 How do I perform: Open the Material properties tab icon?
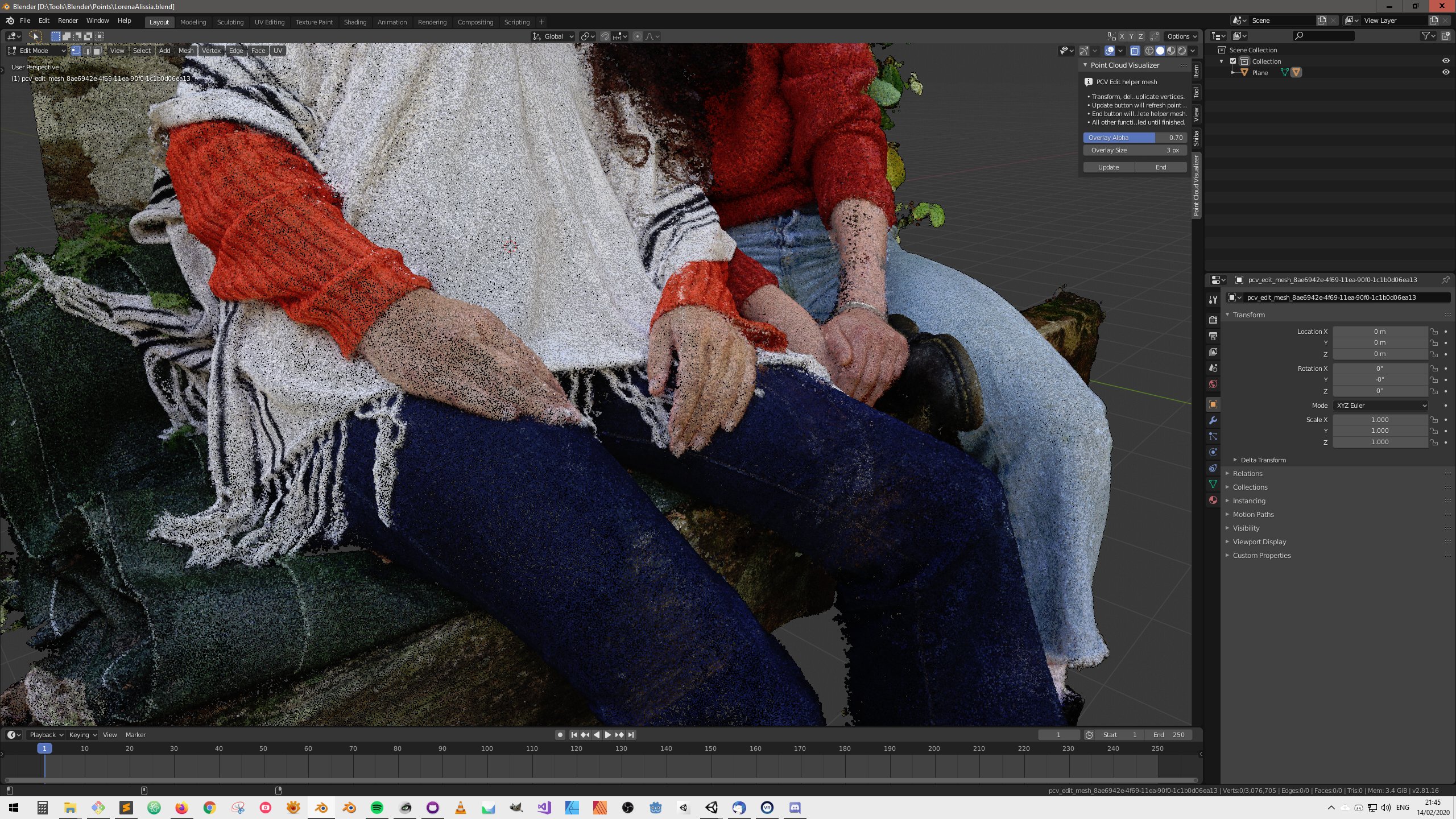tap(1213, 500)
